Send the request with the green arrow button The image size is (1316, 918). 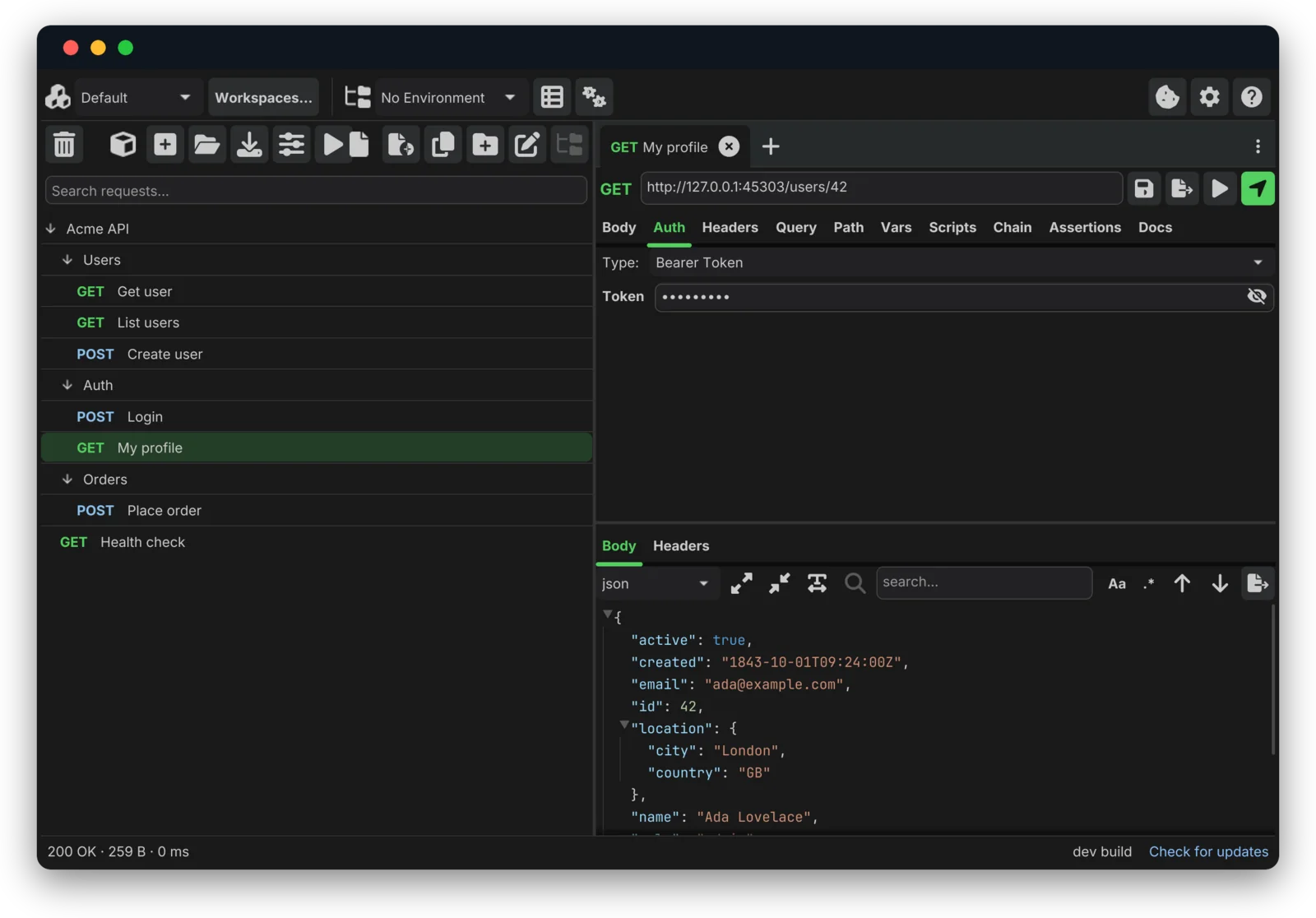[x=1258, y=188]
